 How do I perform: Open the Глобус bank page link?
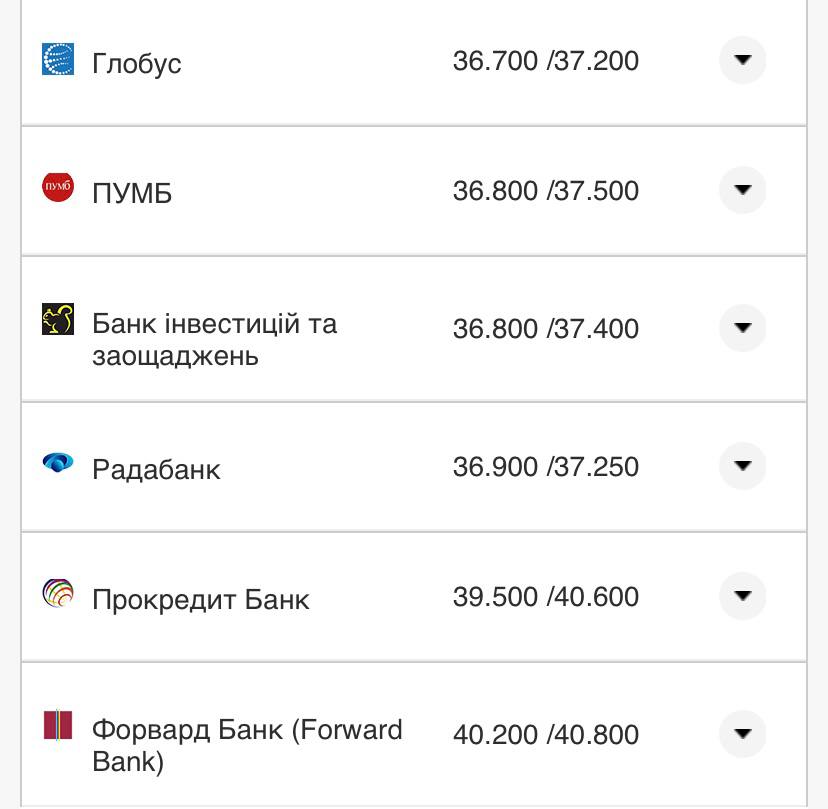136,63
